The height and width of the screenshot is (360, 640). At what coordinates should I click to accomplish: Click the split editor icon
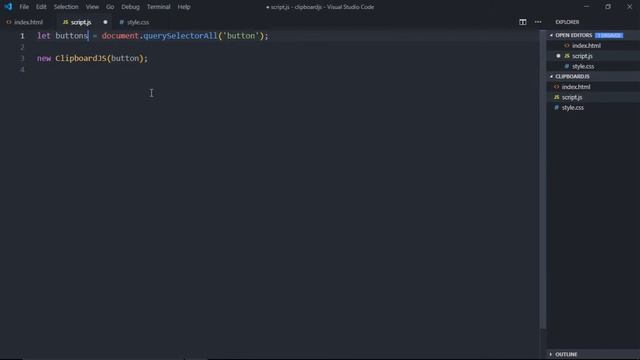point(522,22)
